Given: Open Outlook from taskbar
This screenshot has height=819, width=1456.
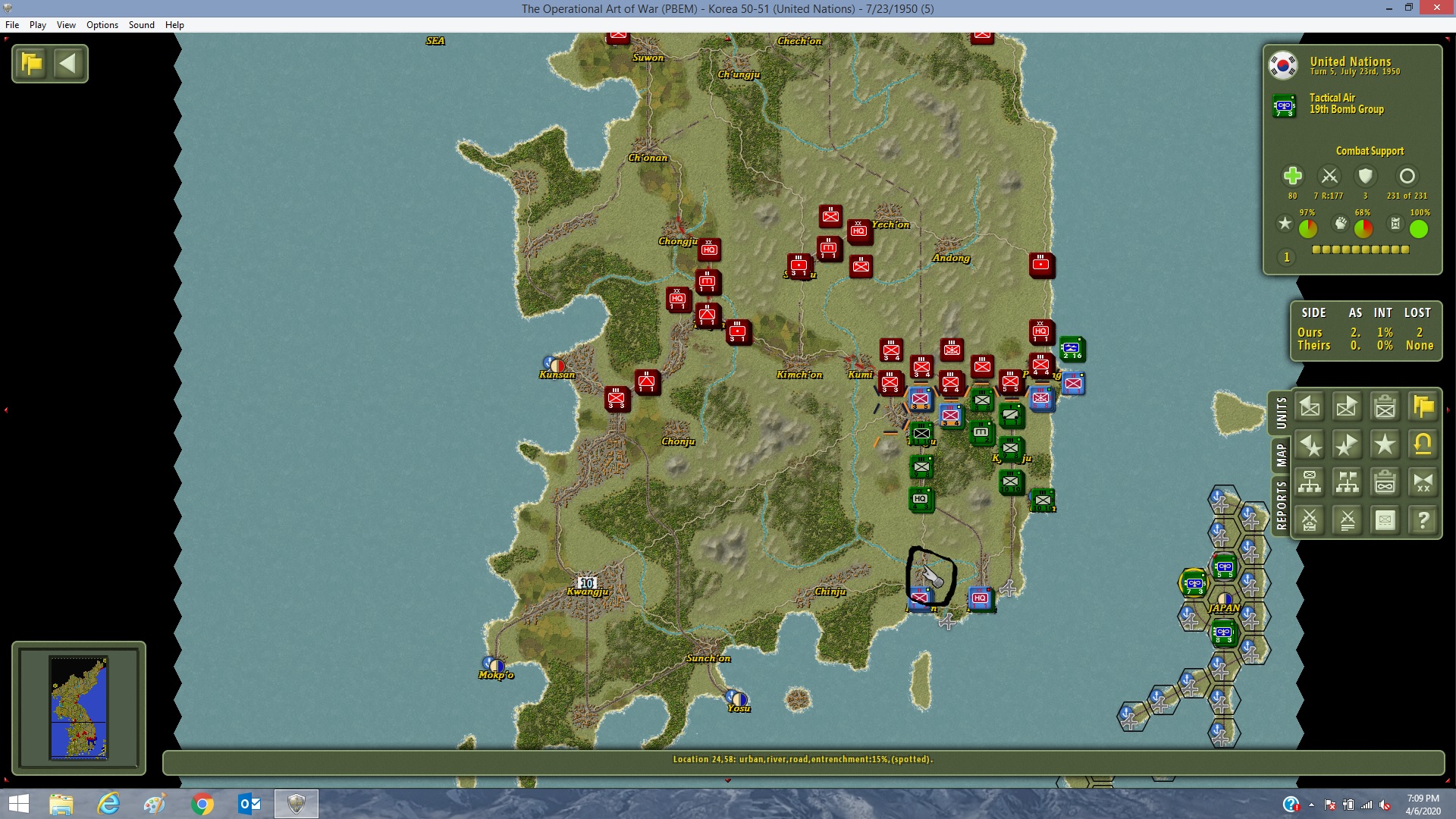Looking at the screenshot, I should pyautogui.click(x=249, y=804).
